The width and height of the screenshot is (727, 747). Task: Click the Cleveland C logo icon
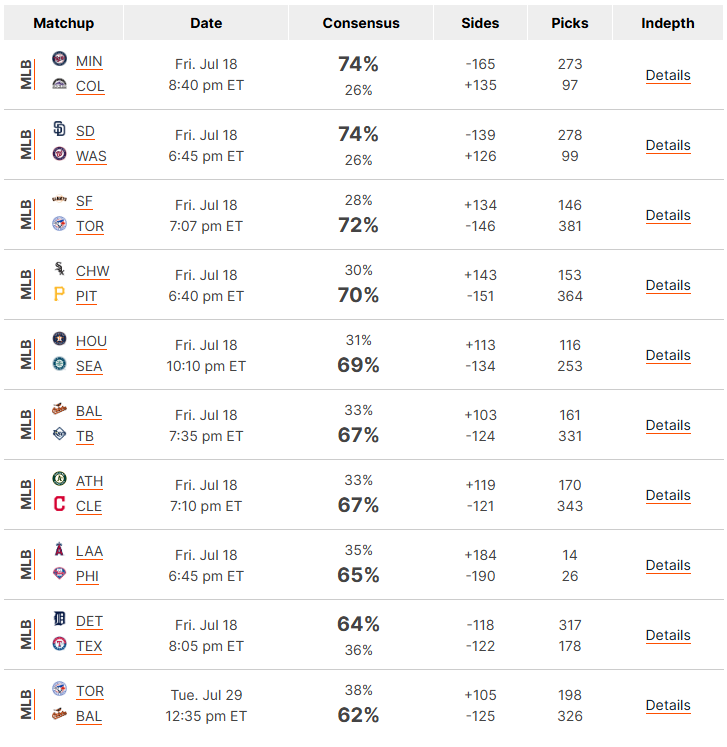click(x=59, y=504)
